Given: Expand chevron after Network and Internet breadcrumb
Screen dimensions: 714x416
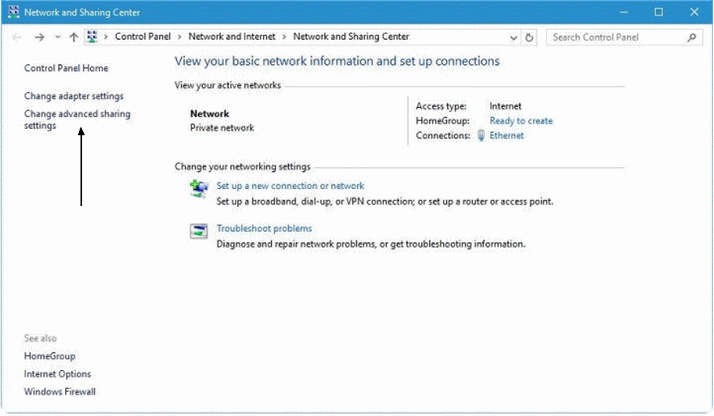Looking at the screenshot, I should pos(284,37).
